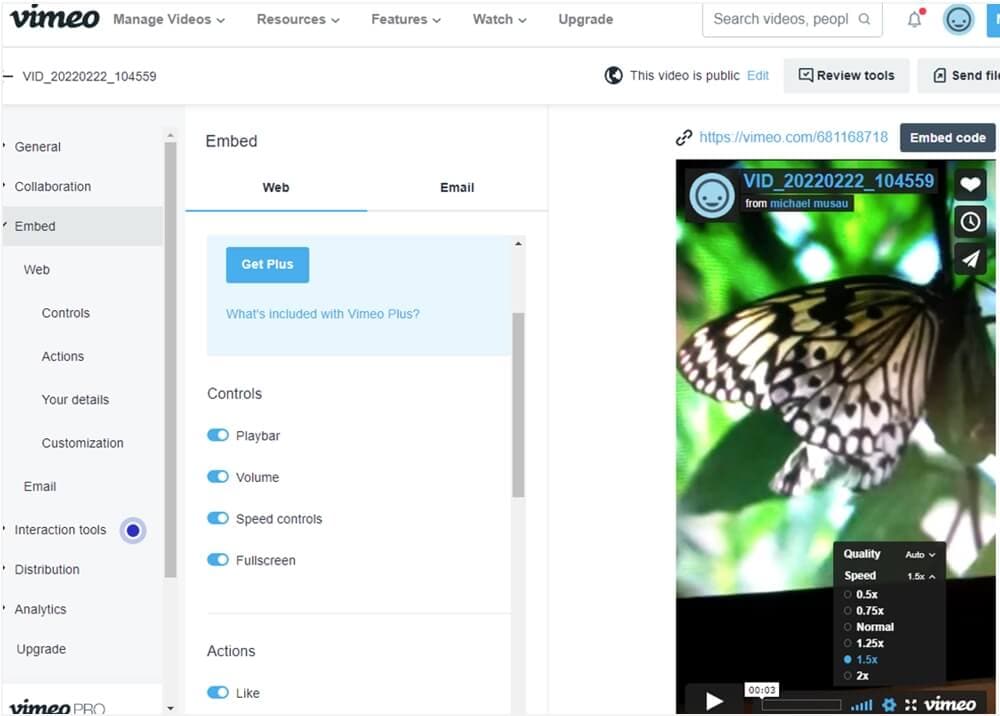Screen dimensions: 1000x716
Task: Open the Quality Auto dropdown
Action: [920, 555]
